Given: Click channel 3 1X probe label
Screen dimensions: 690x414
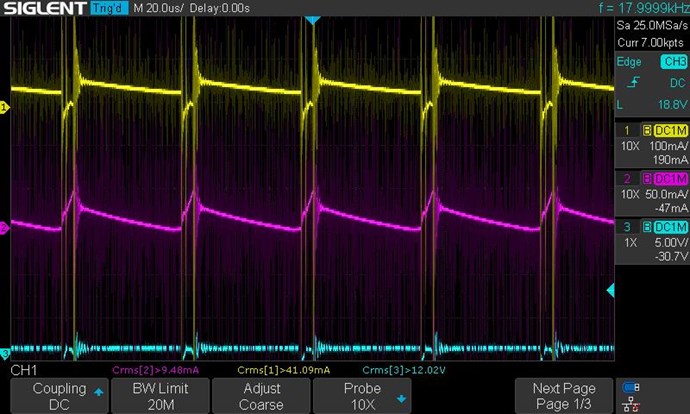Looking at the screenshot, I should pos(631,242).
